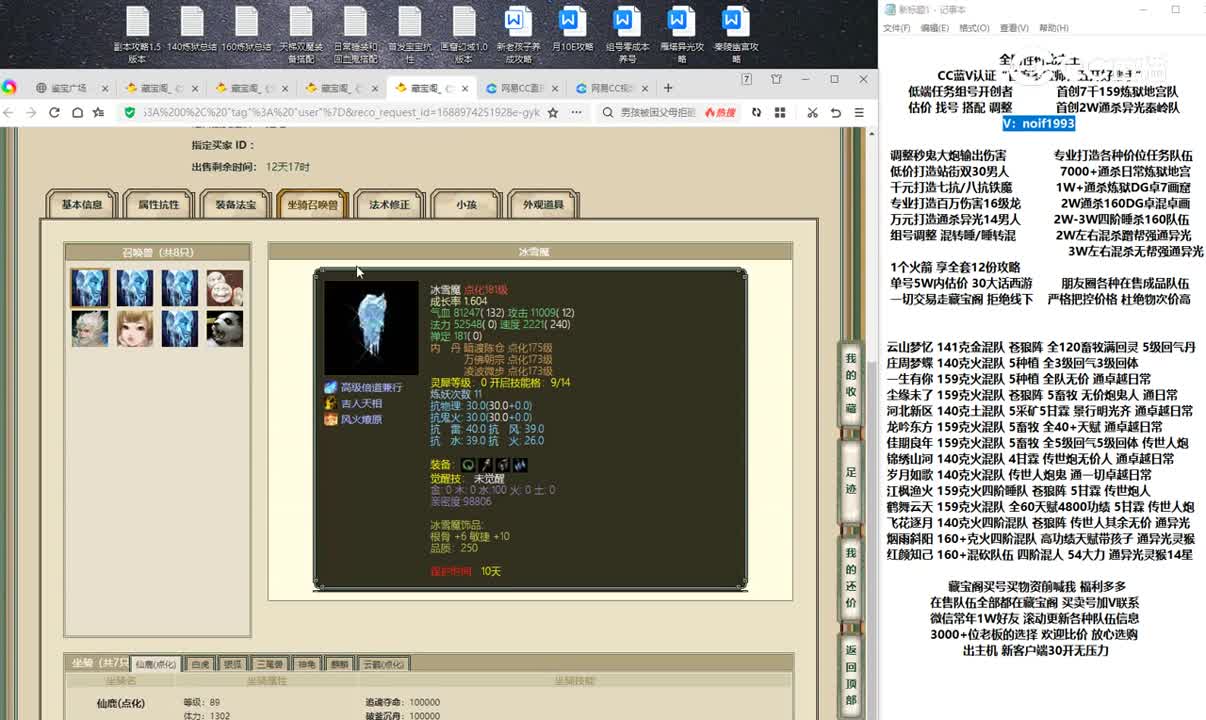Open Notepad 格式(O) menu
Screen dimensions: 1206x720
click(x=974, y=28)
